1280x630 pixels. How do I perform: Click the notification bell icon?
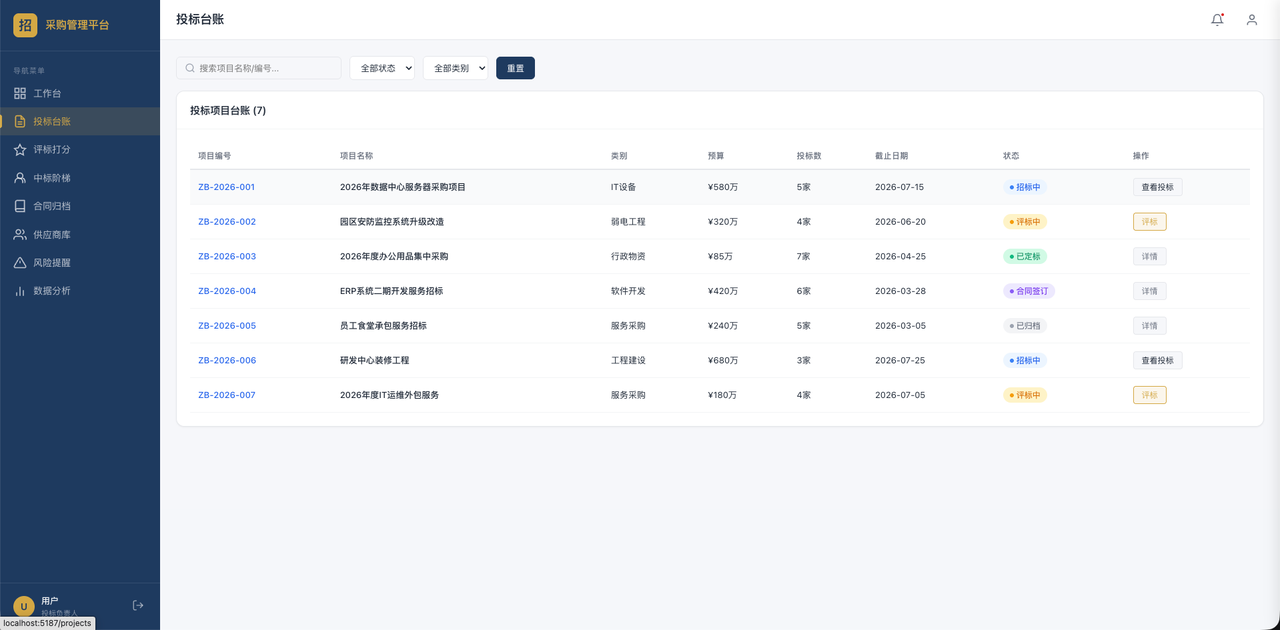[1217, 19]
